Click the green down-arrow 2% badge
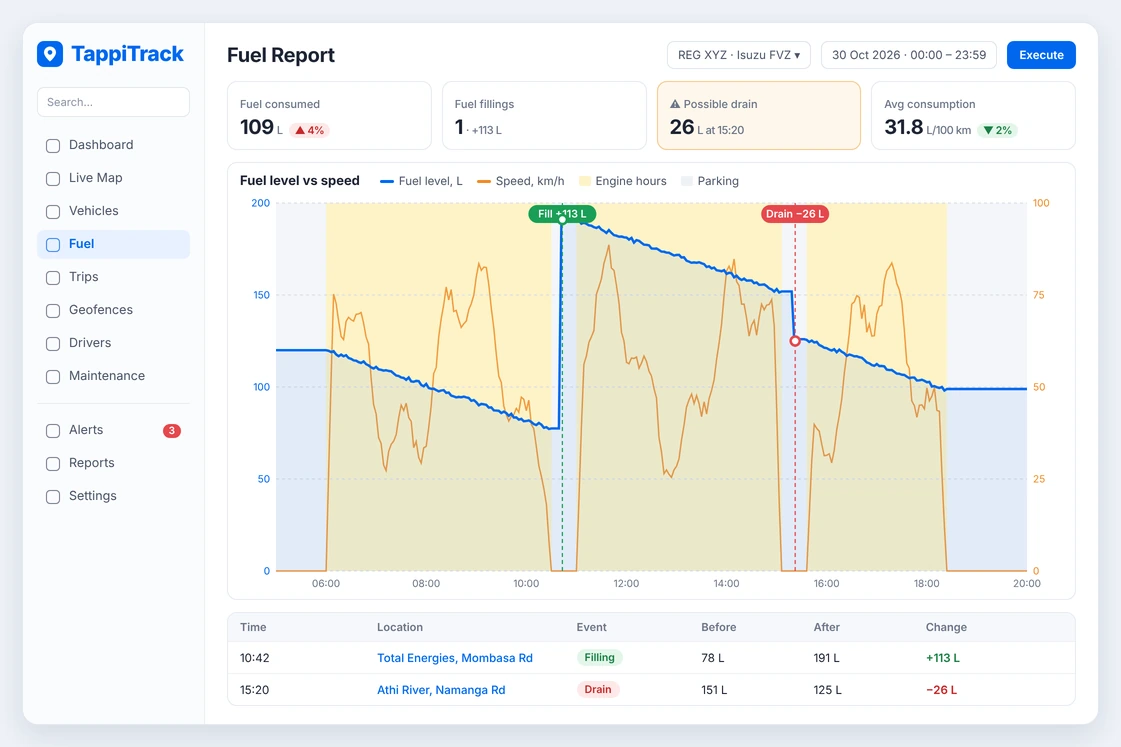 (997, 130)
